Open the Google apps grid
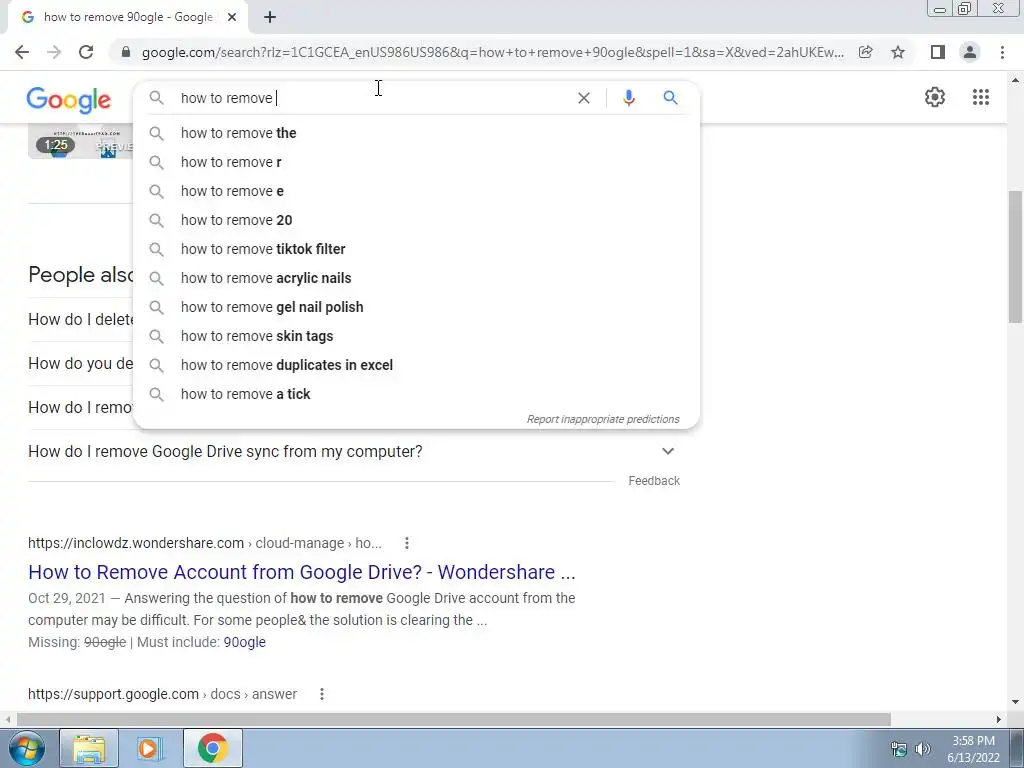Image resolution: width=1024 pixels, height=768 pixels. [x=980, y=97]
